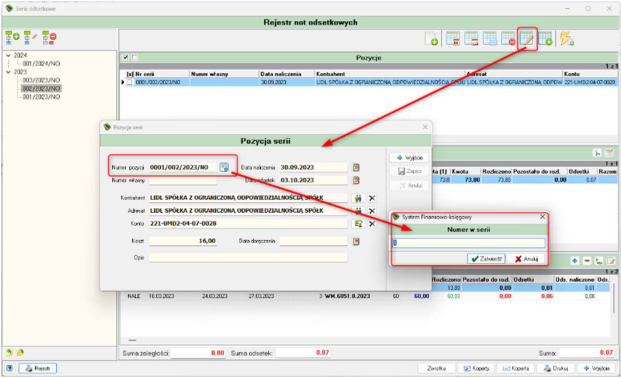
Task: Open calendar icon next to Data naliczenia
Action: (356, 167)
